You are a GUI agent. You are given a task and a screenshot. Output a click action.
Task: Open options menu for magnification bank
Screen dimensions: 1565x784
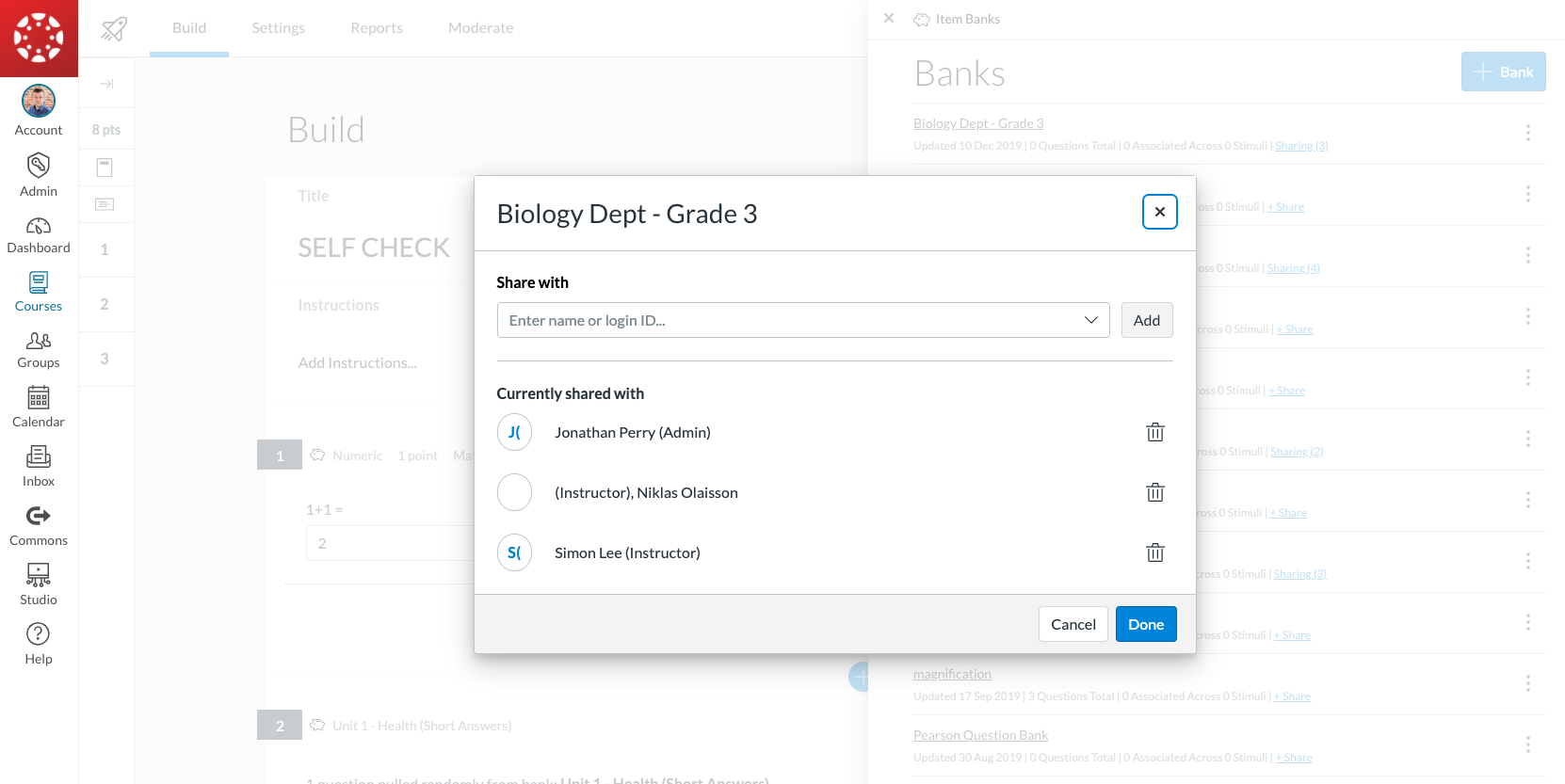pyautogui.click(x=1527, y=683)
